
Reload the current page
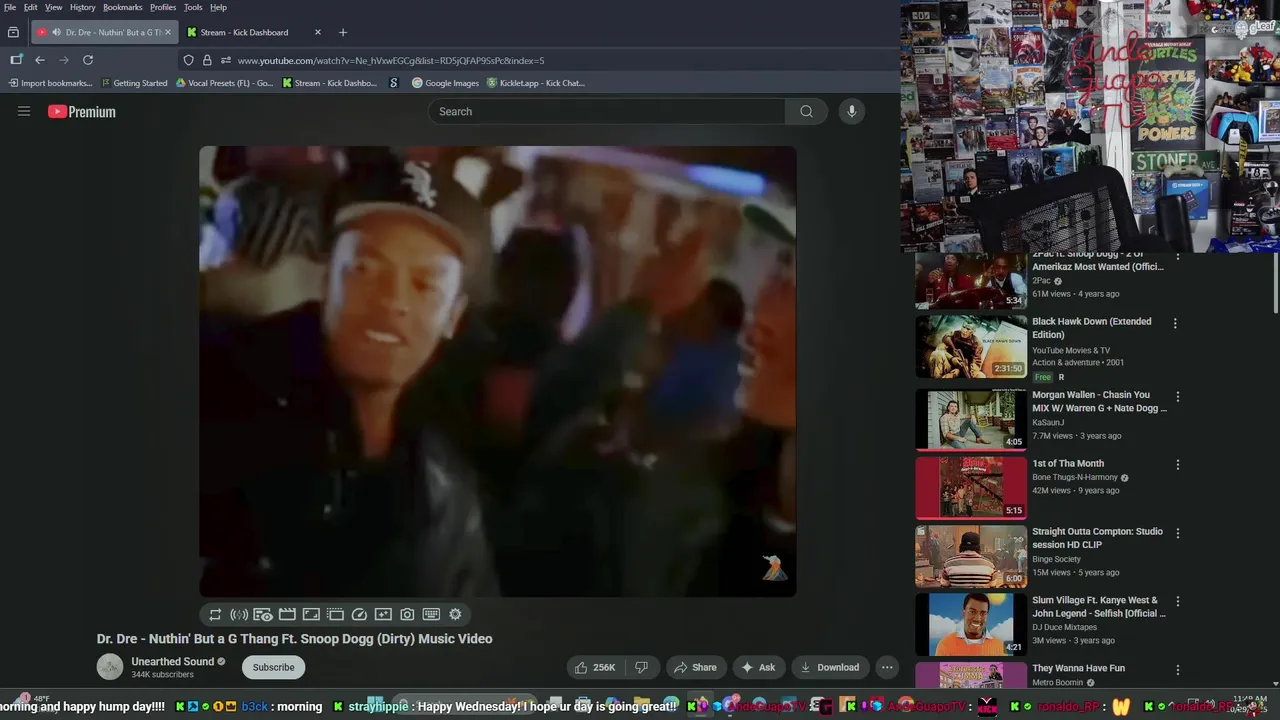[x=88, y=60]
